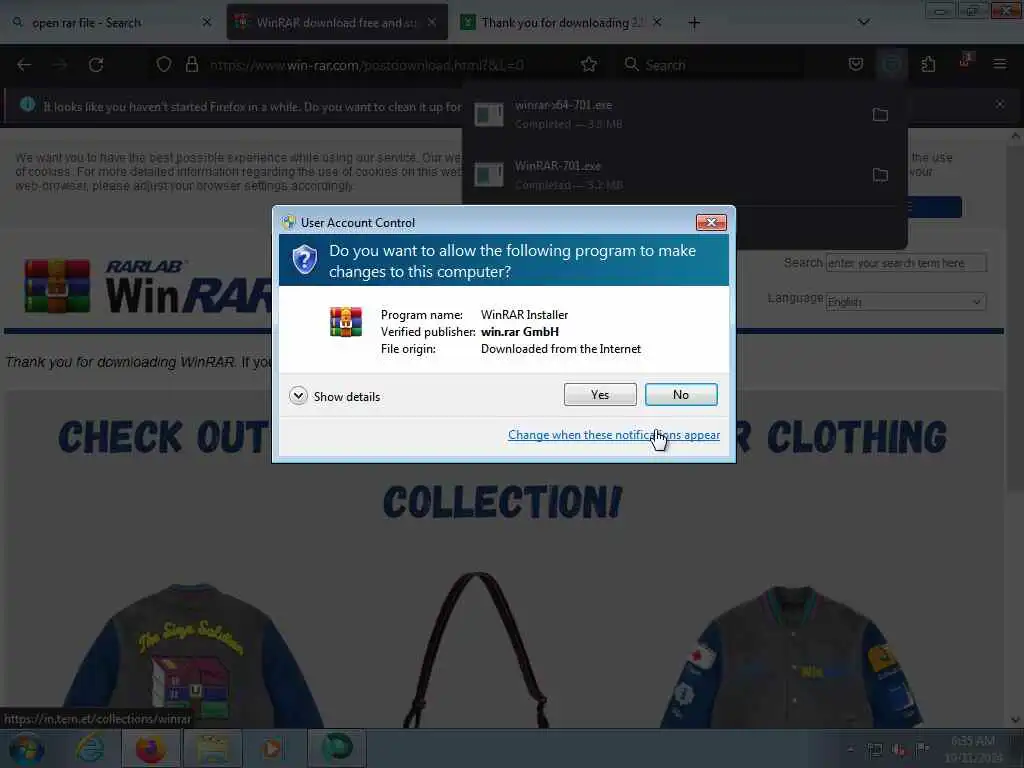The width and height of the screenshot is (1024, 768).
Task: Open a new Firefox tab
Action: pos(694,23)
